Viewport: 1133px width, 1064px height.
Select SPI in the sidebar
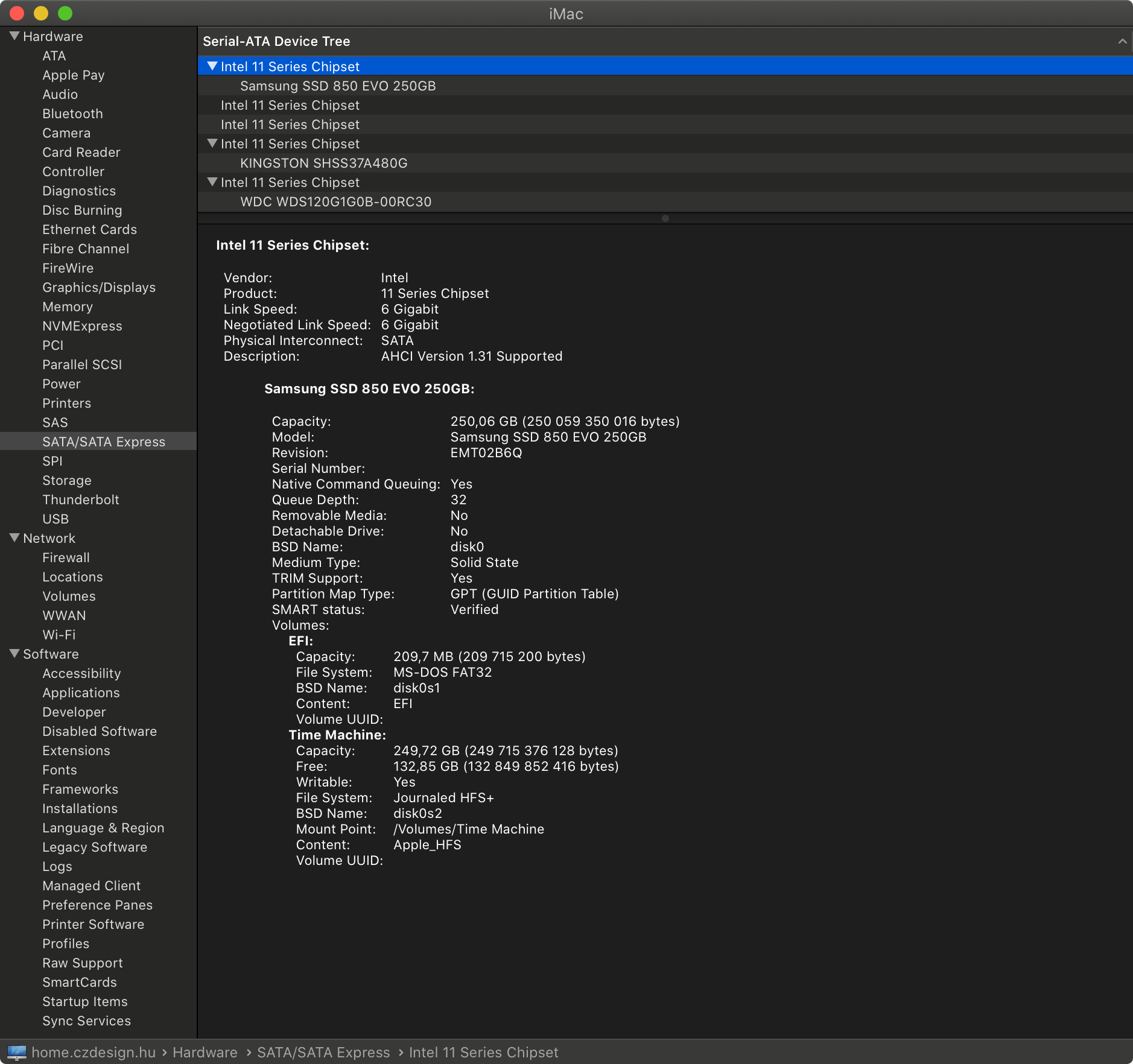coord(52,461)
